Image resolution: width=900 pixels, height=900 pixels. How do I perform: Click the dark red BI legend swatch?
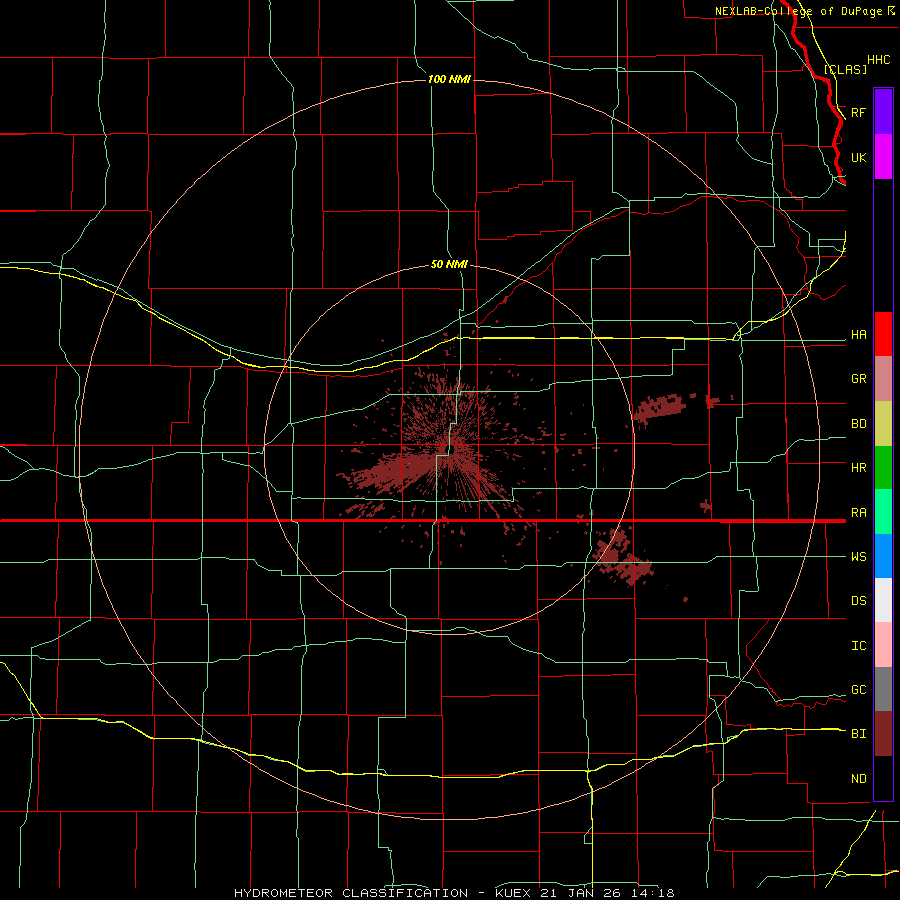point(883,734)
